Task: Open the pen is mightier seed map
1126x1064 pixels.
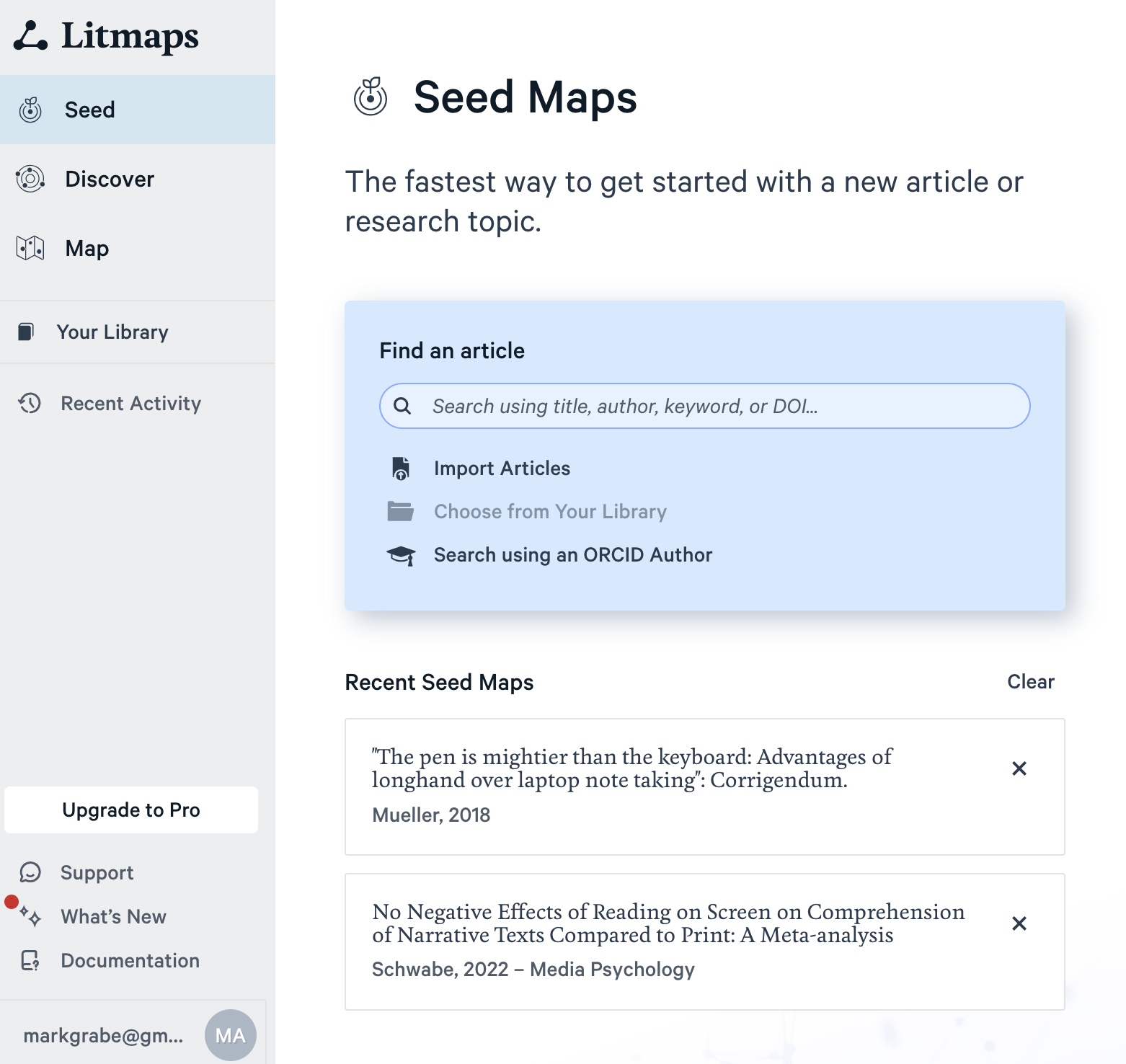Action: point(705,786)
